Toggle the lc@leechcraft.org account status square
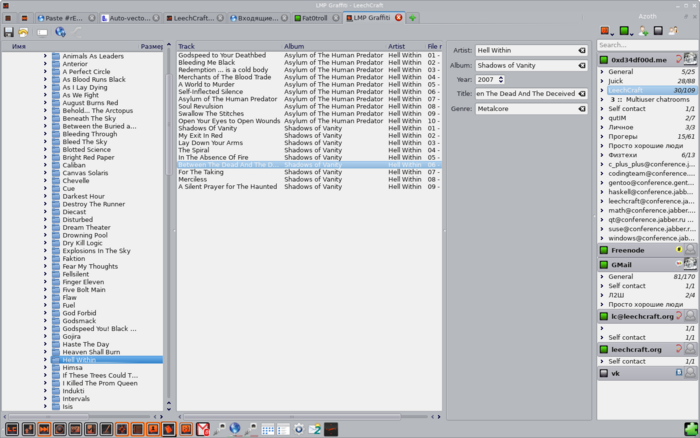This screenshot has width=700, height=438. tap(604, 316)
